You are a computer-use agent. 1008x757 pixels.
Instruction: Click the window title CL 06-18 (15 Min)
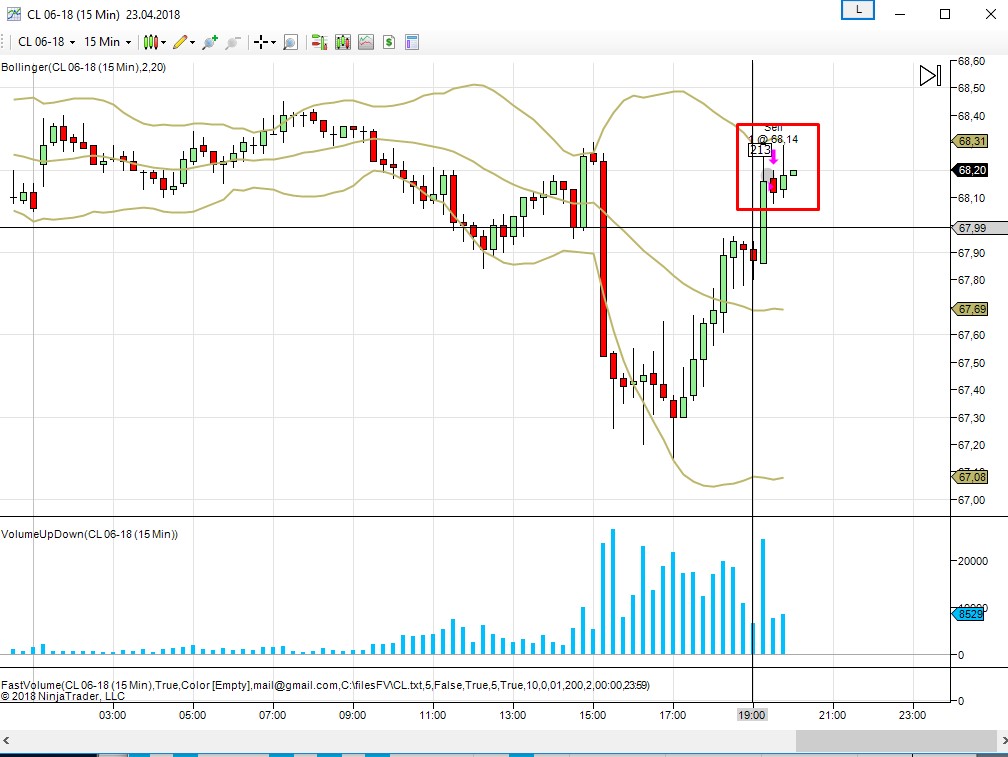coord(73,14)
